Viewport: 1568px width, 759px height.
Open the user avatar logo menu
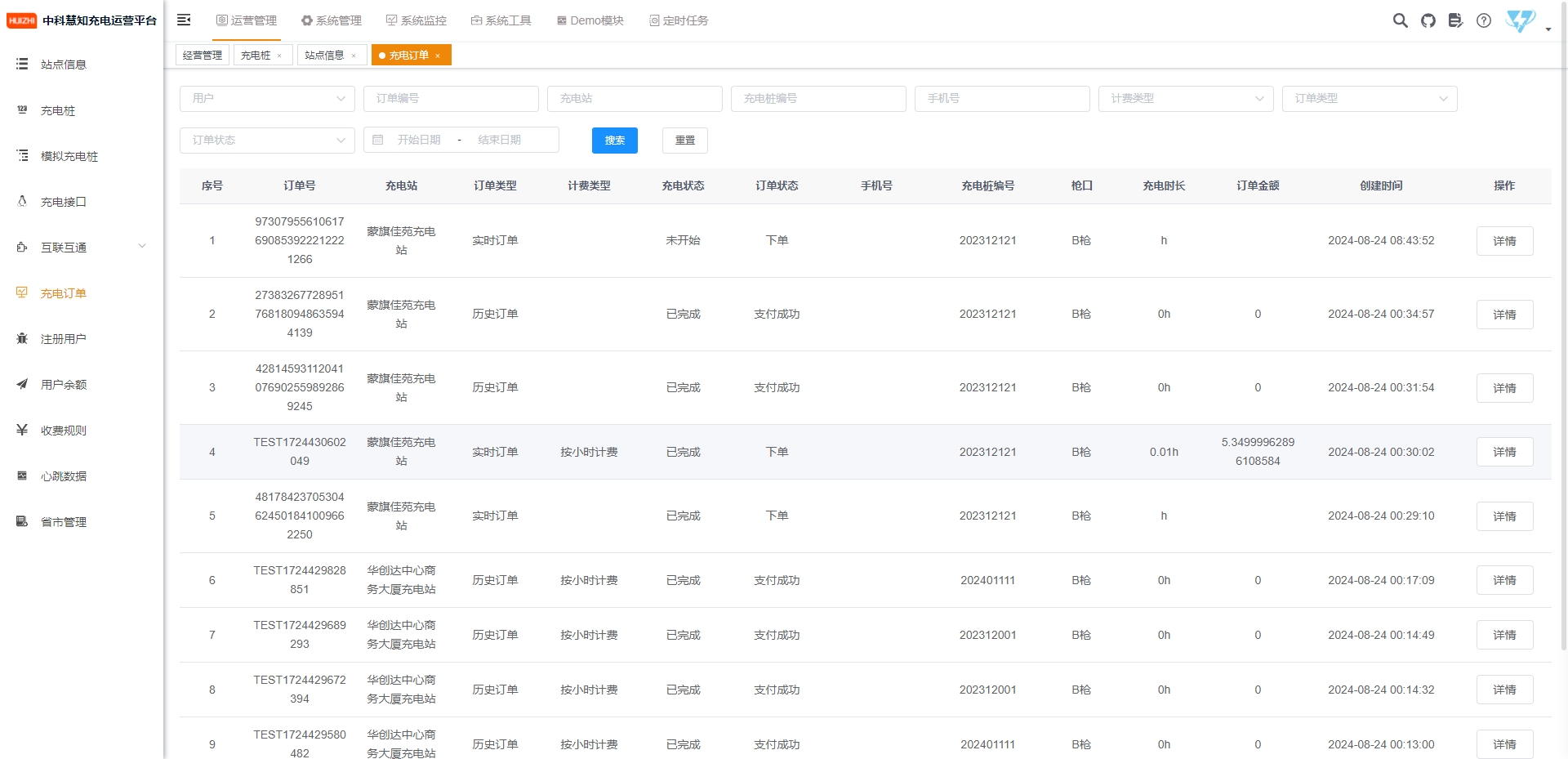[1521, 20]
